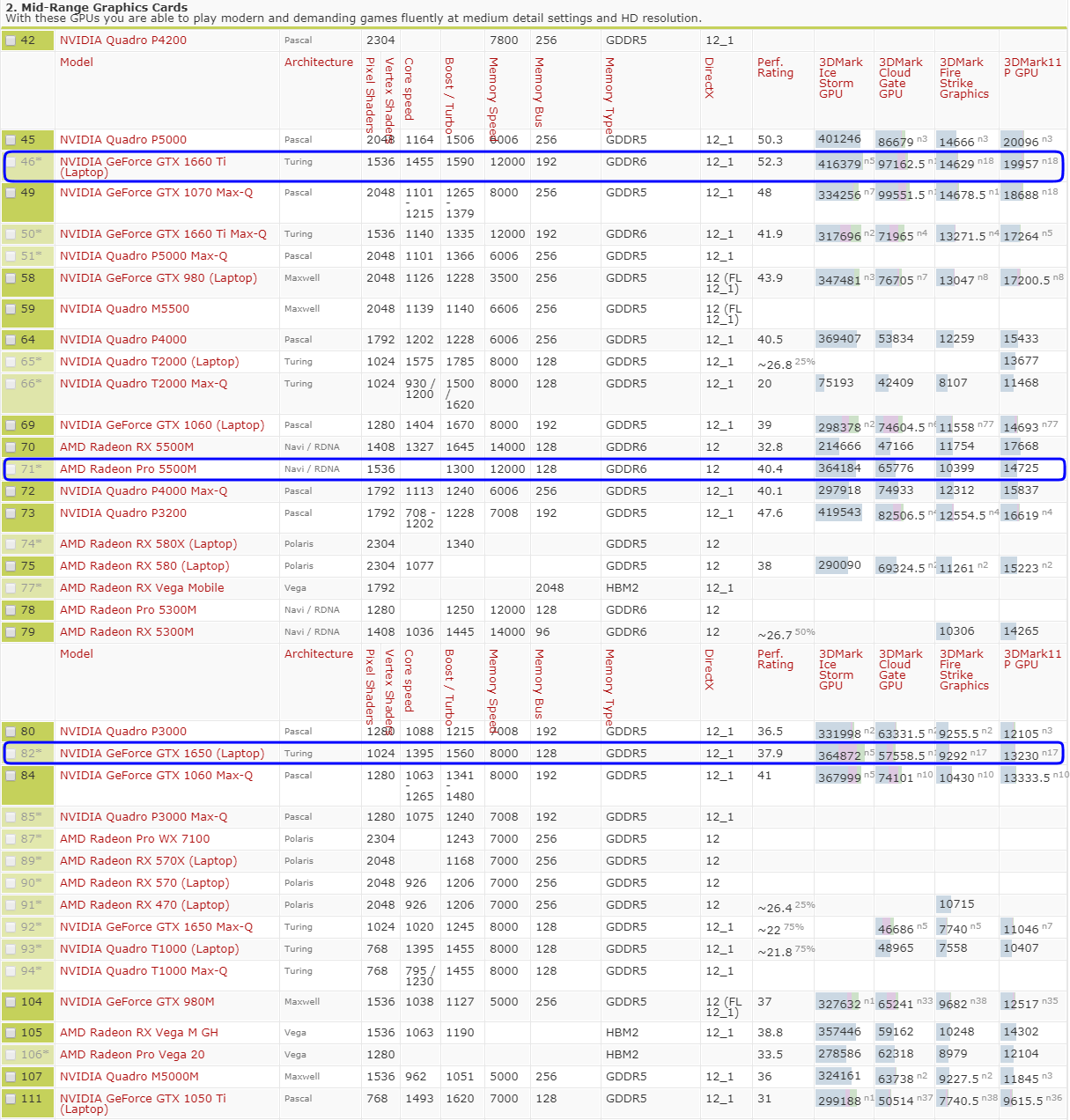The height and width of the screenshot is (1120, 1070).
Task: Open NVIDIA Quadro P5000 Max-Q link
Action: coord(144,256)
